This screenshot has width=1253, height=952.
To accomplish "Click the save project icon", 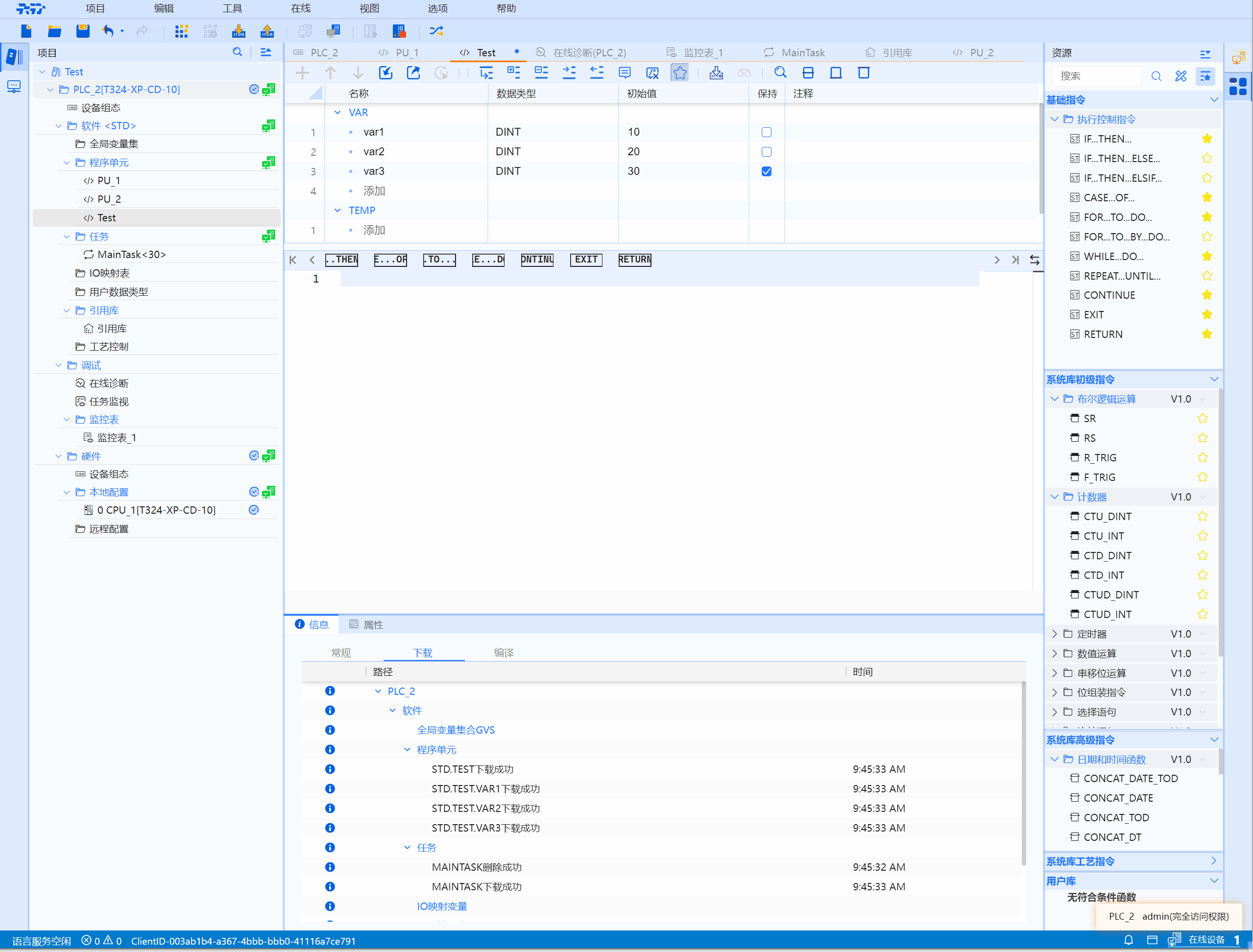I will click(83, 30).
